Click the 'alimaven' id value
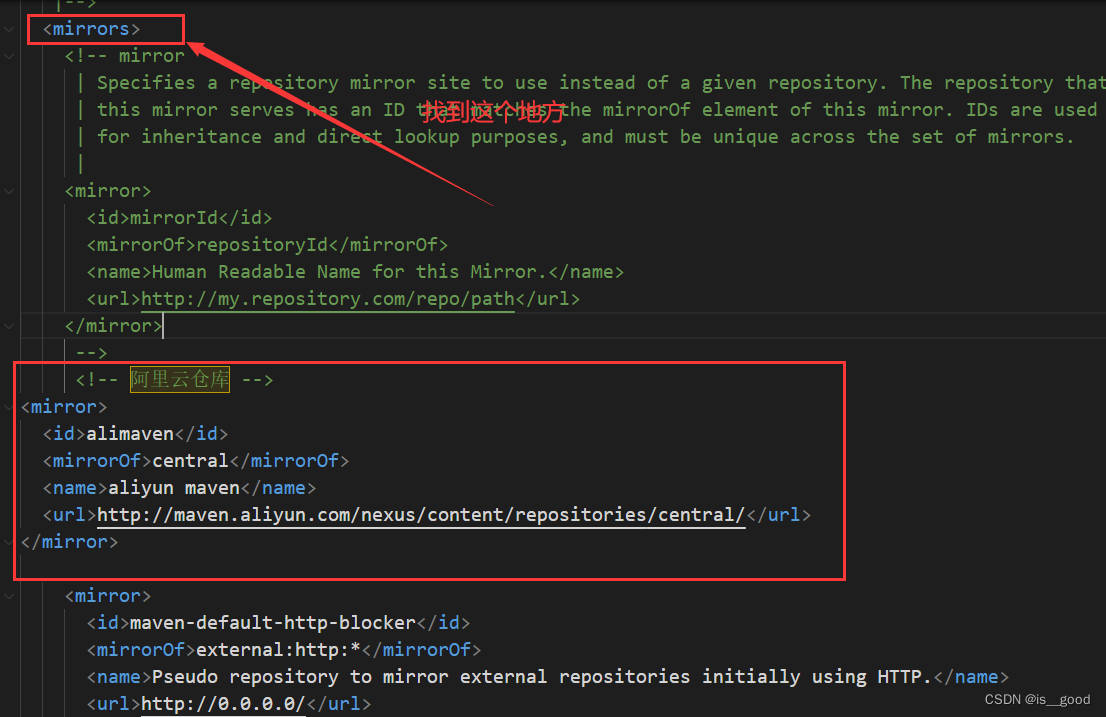 tap(130, 434)
